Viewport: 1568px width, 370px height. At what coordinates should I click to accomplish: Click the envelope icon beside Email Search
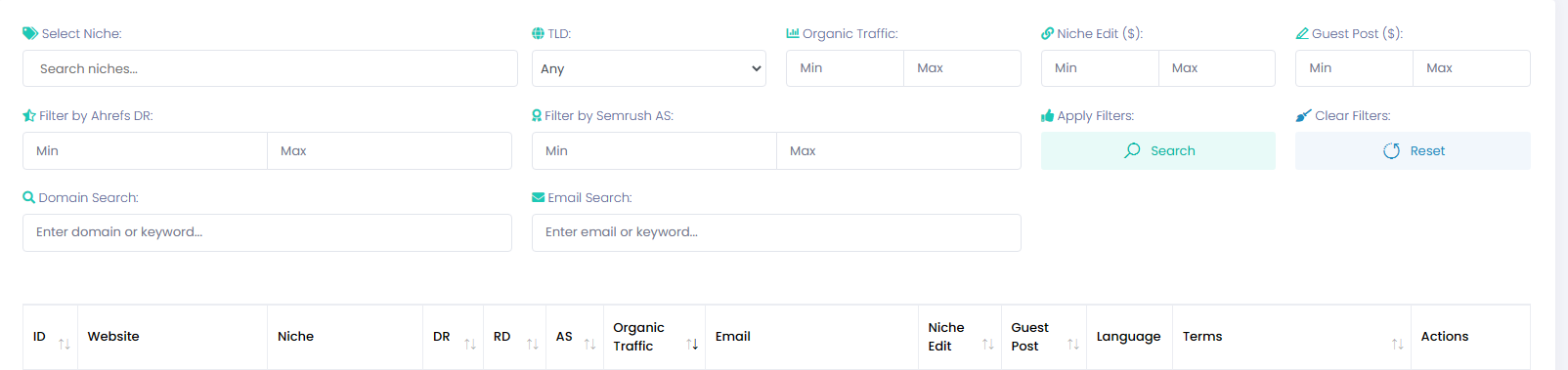tap(538, 197)
